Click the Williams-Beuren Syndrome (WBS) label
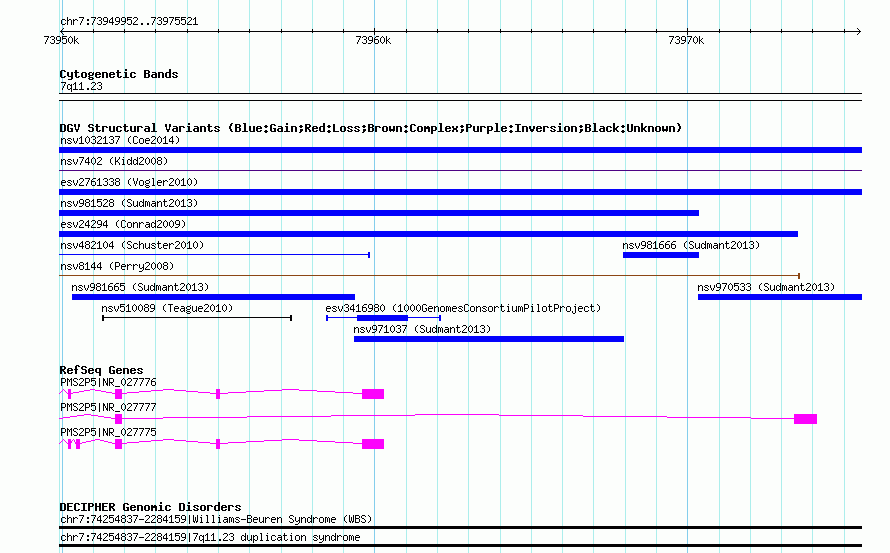 point(216,520)
